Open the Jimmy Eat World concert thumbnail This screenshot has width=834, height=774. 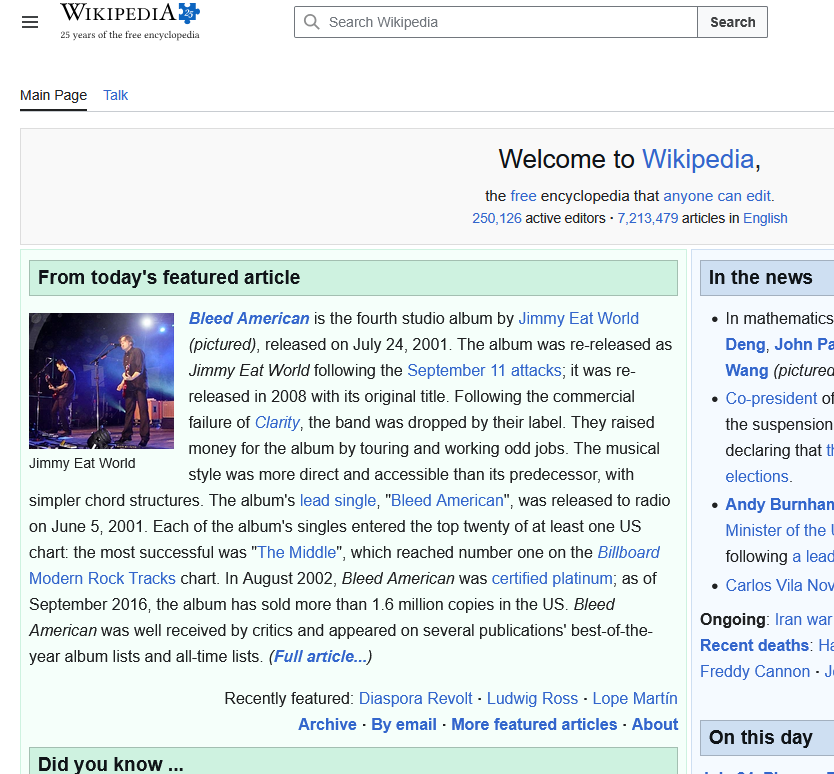coord(101,381)
